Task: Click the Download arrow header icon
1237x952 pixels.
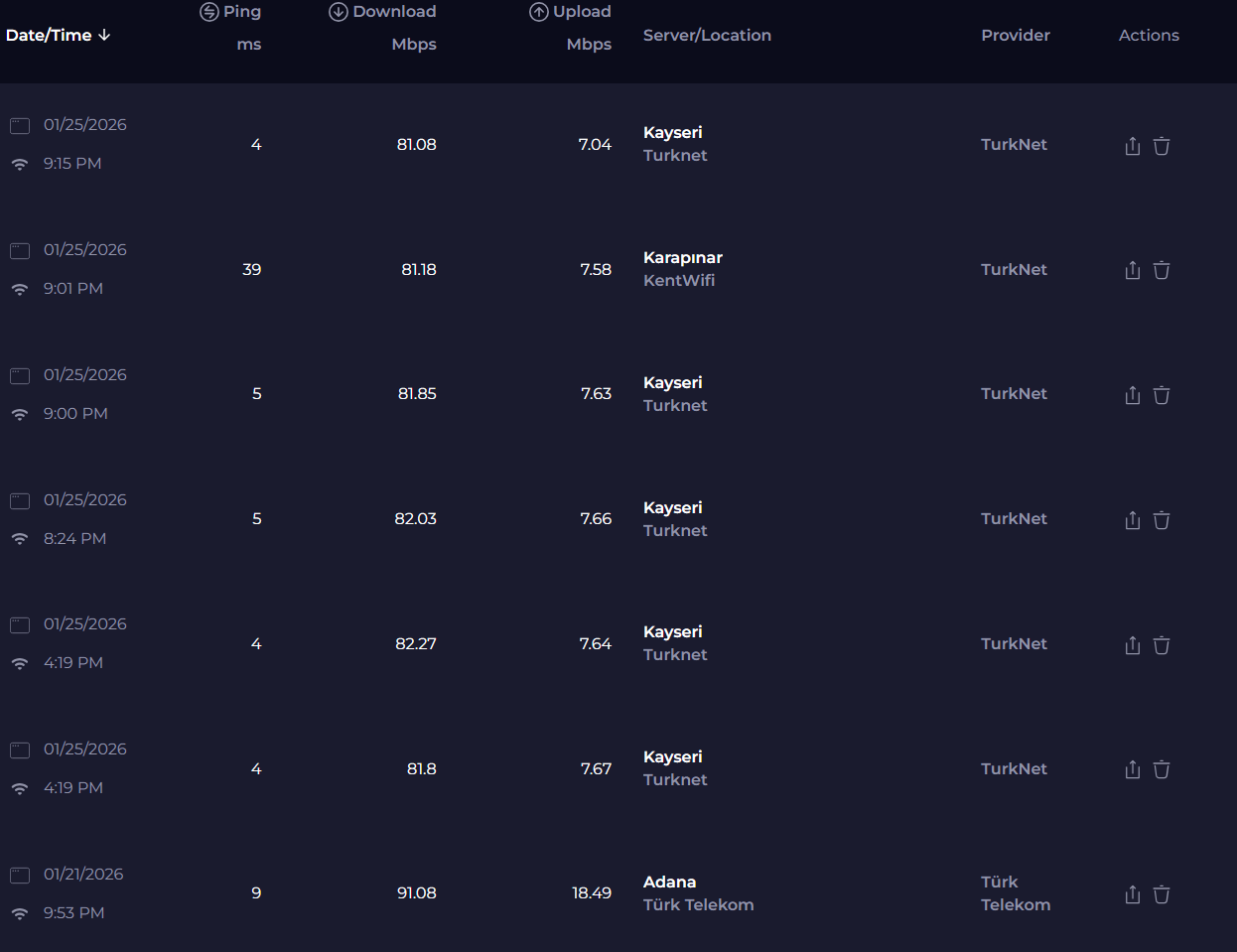Action: [x=339, y=12]
